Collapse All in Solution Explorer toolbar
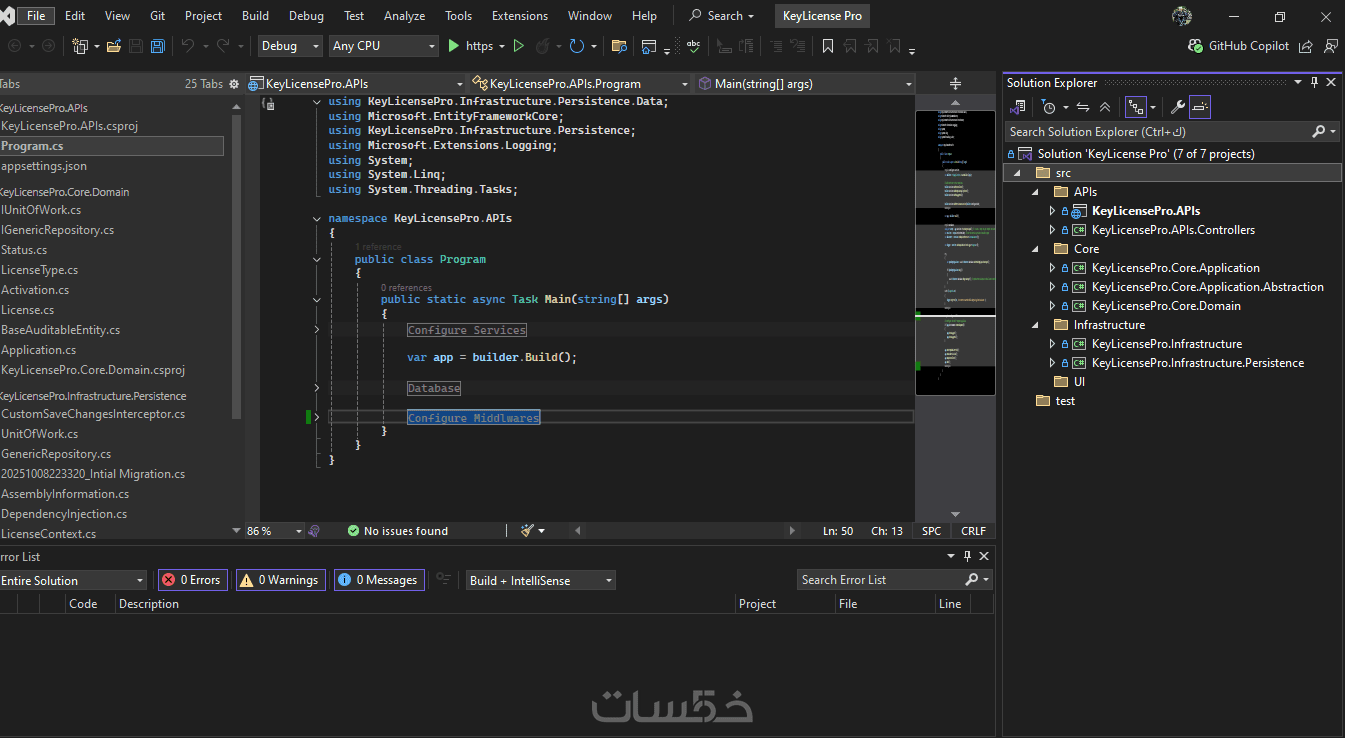Screen dimensions: 1345x738 [x=1104, y=107]
